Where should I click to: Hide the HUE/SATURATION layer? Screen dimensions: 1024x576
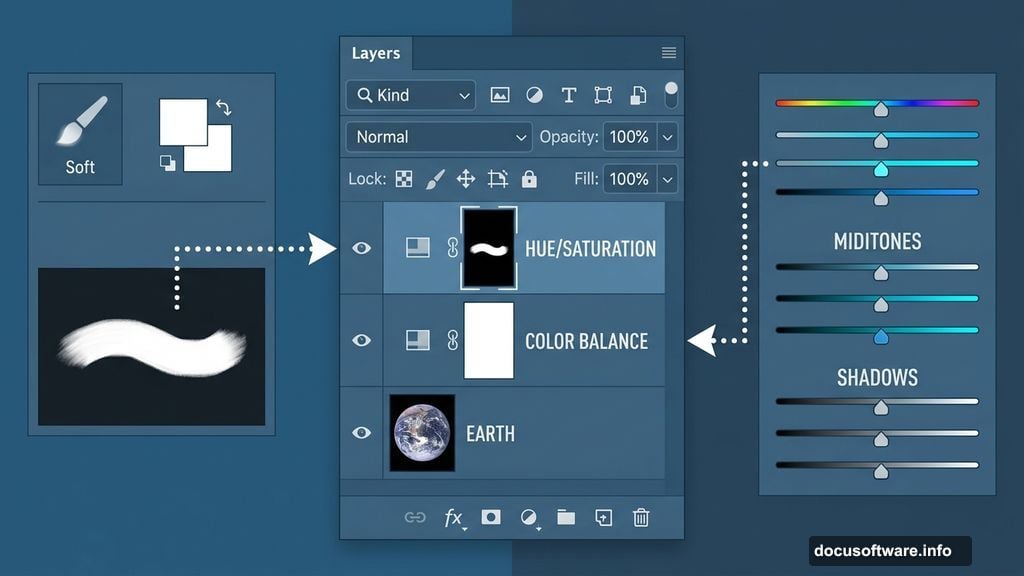(362, 248)
